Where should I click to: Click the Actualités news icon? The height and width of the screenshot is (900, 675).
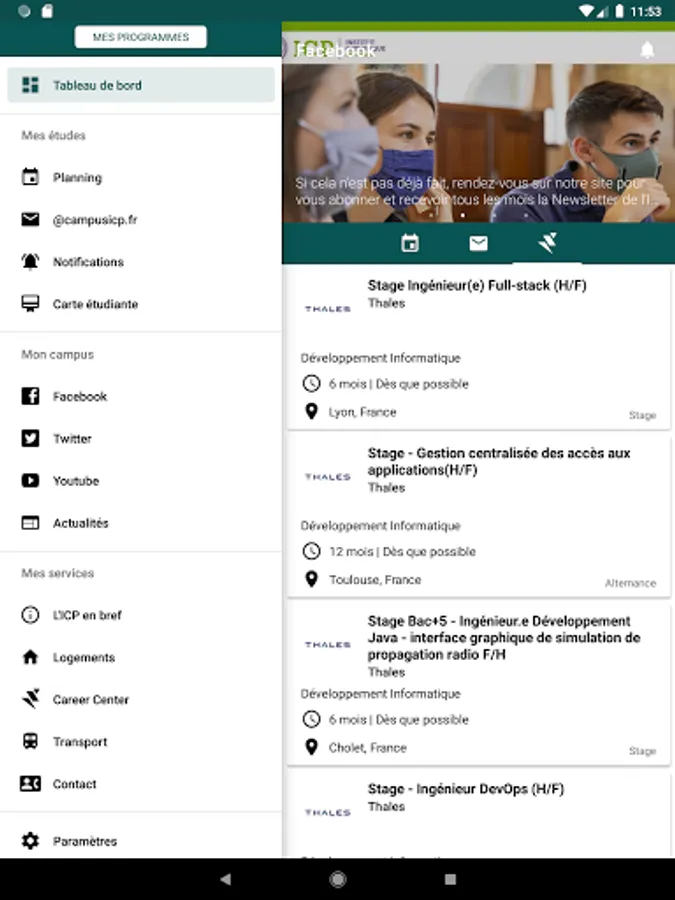tap(30, 522)
